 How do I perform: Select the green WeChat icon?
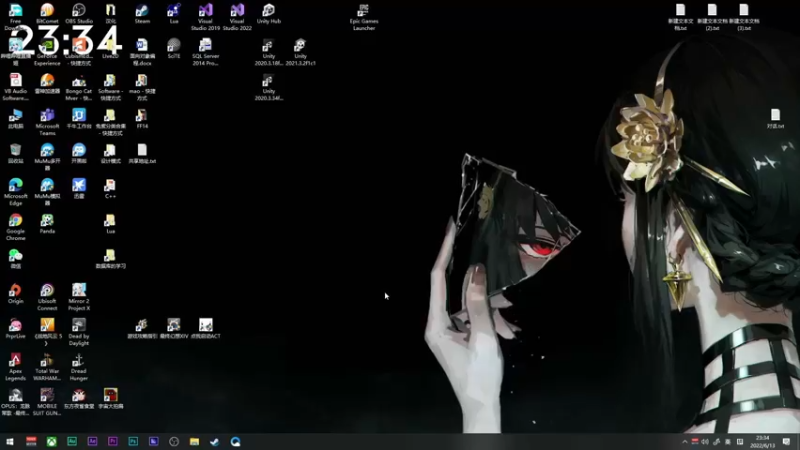coord(15,259)
